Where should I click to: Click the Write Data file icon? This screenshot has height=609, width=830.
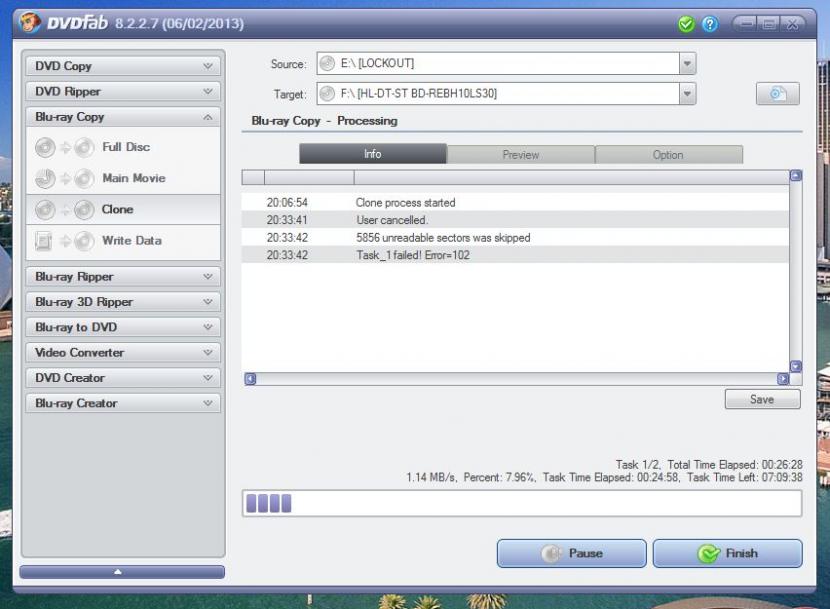(43, 241)
